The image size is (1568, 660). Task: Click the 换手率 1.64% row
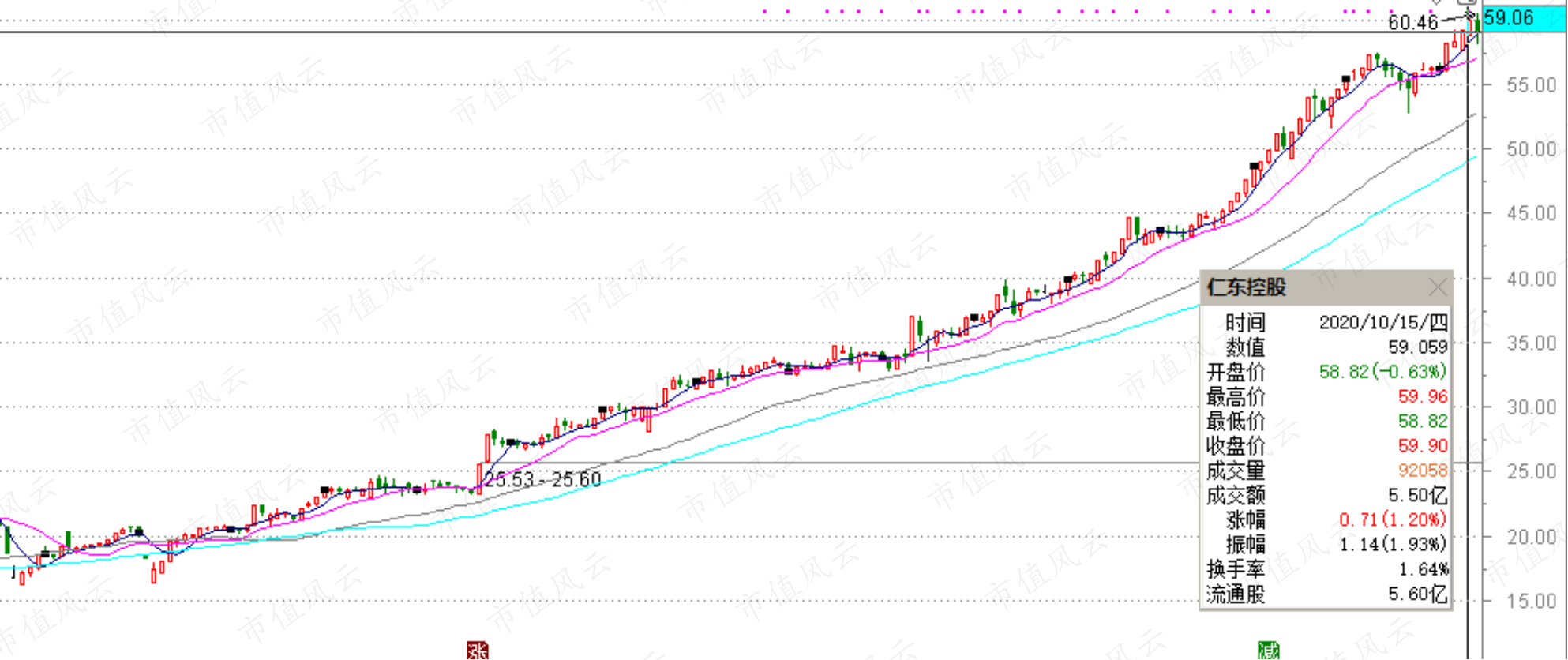pos(1326,569)
